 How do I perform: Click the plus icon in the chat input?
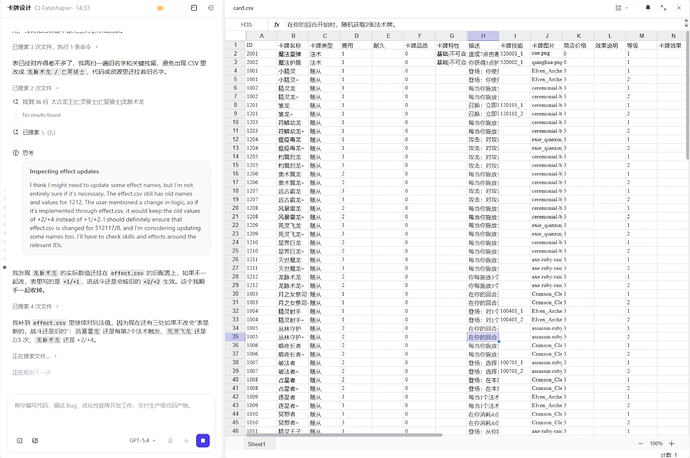(186, 440)
